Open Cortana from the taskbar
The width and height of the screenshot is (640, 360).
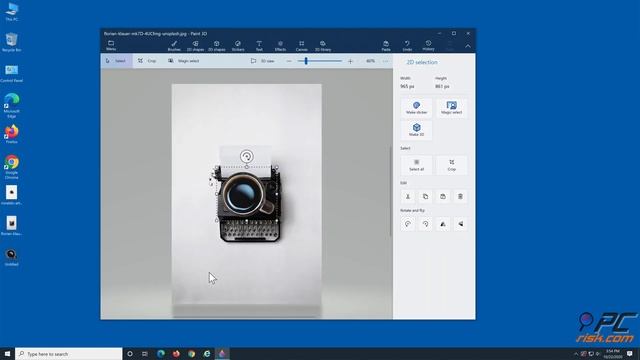(130, 353)
